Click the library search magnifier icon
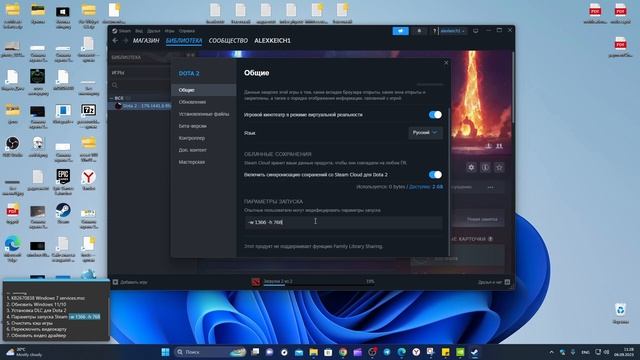Viewport: 640px width, 360px height. (115, 85)
